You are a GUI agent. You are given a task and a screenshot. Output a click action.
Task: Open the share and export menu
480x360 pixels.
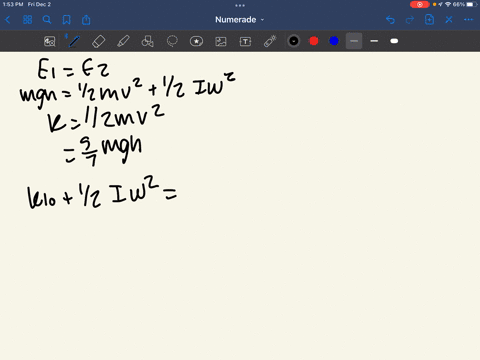pos(86,20)
